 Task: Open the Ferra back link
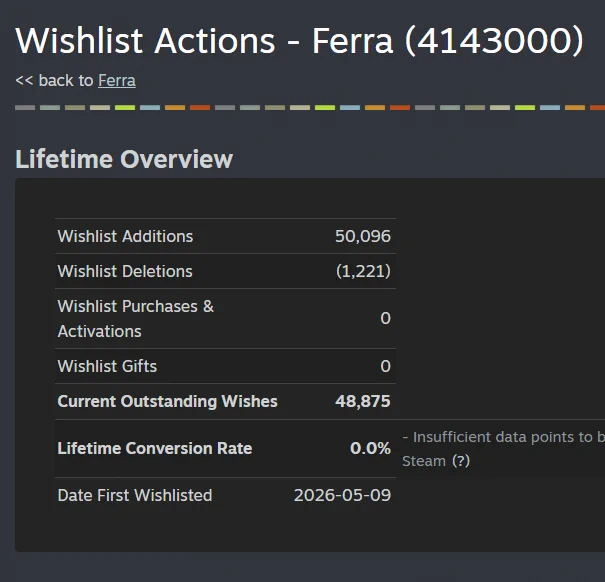[x=117, y=81]
